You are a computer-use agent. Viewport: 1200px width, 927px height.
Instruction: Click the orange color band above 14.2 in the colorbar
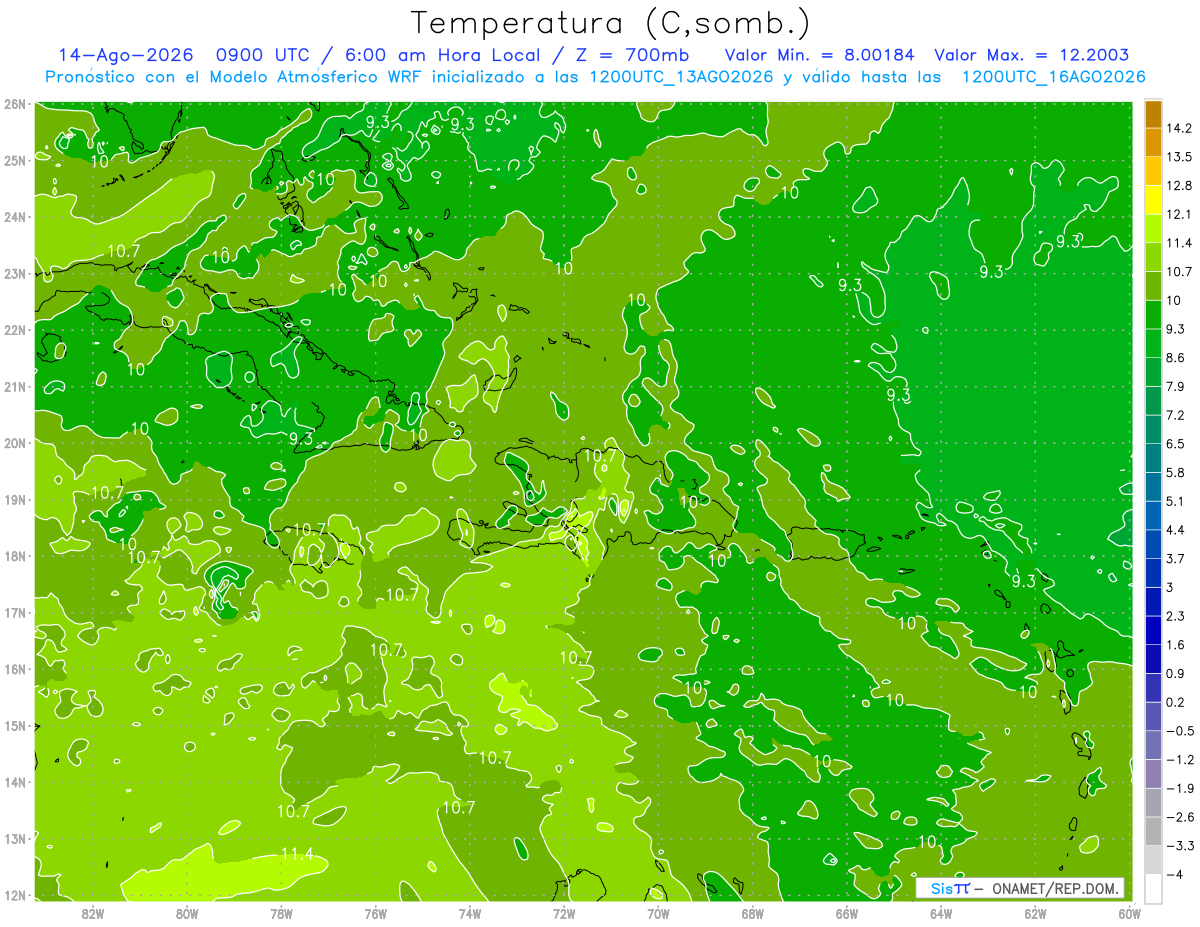point(1153,114)
